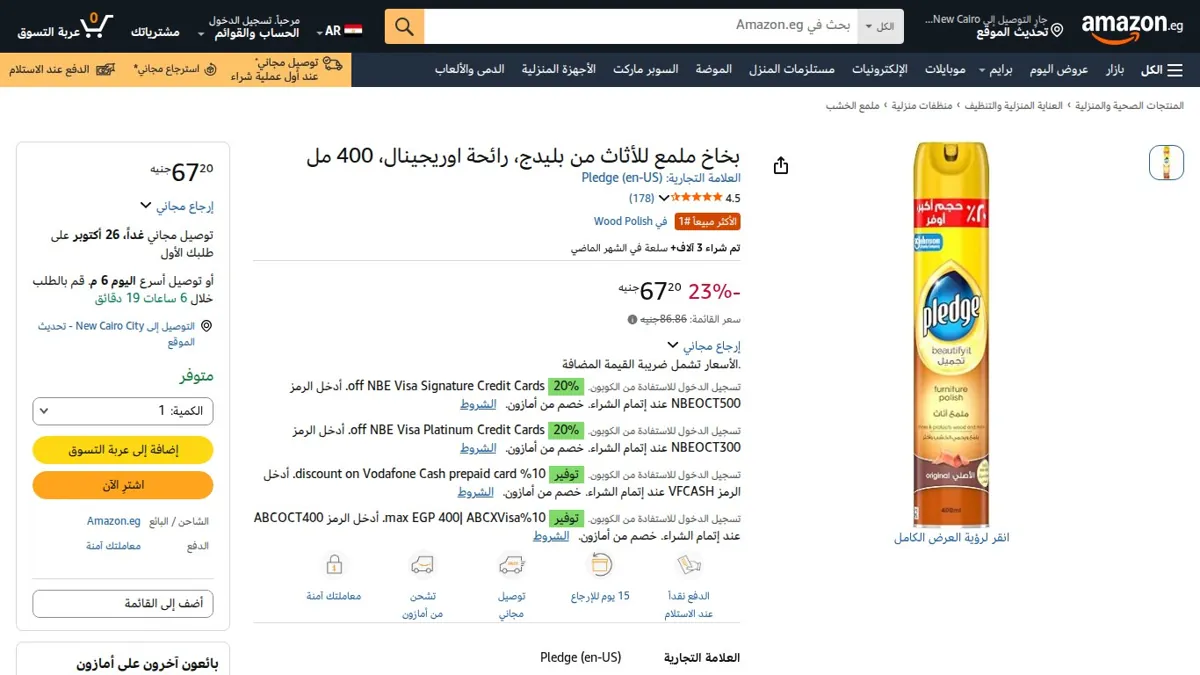Image resolution: width=1200 pixels, height=675 pixels.
Task: Click the best seller #1 badge
Action: [x=708, y=221]
